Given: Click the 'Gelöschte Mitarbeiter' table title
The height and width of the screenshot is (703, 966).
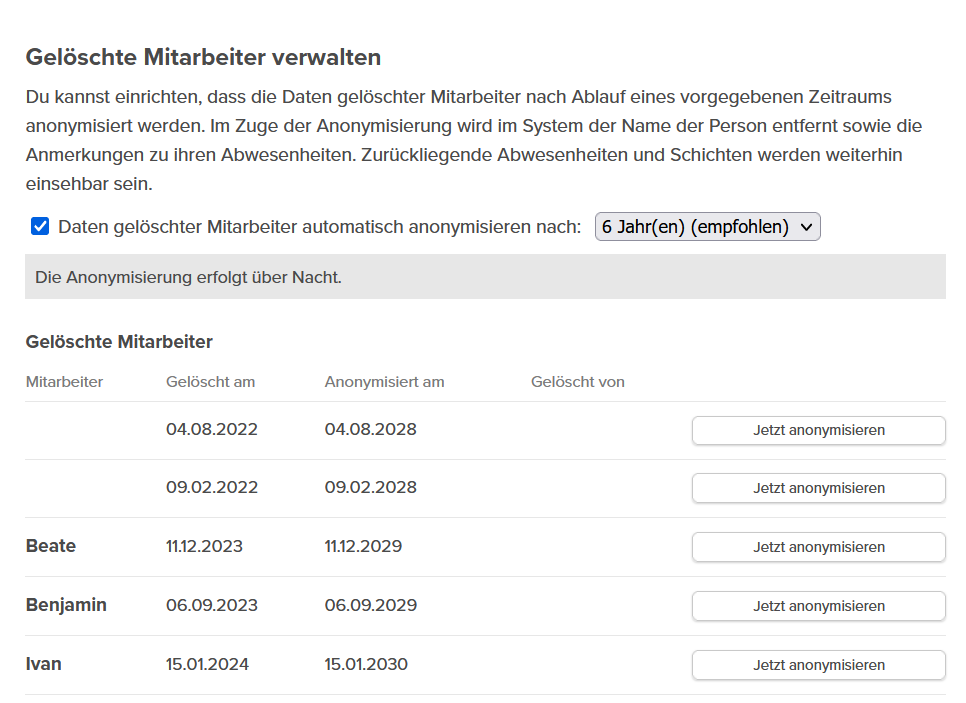Looking at the screenshot, I should point(119,342).
